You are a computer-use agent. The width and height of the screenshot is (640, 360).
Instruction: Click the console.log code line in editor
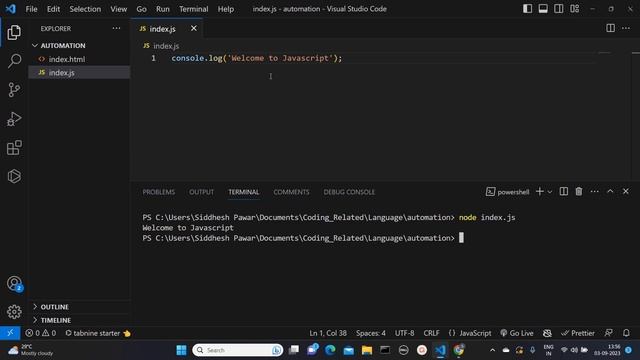[x=257, y=58]
